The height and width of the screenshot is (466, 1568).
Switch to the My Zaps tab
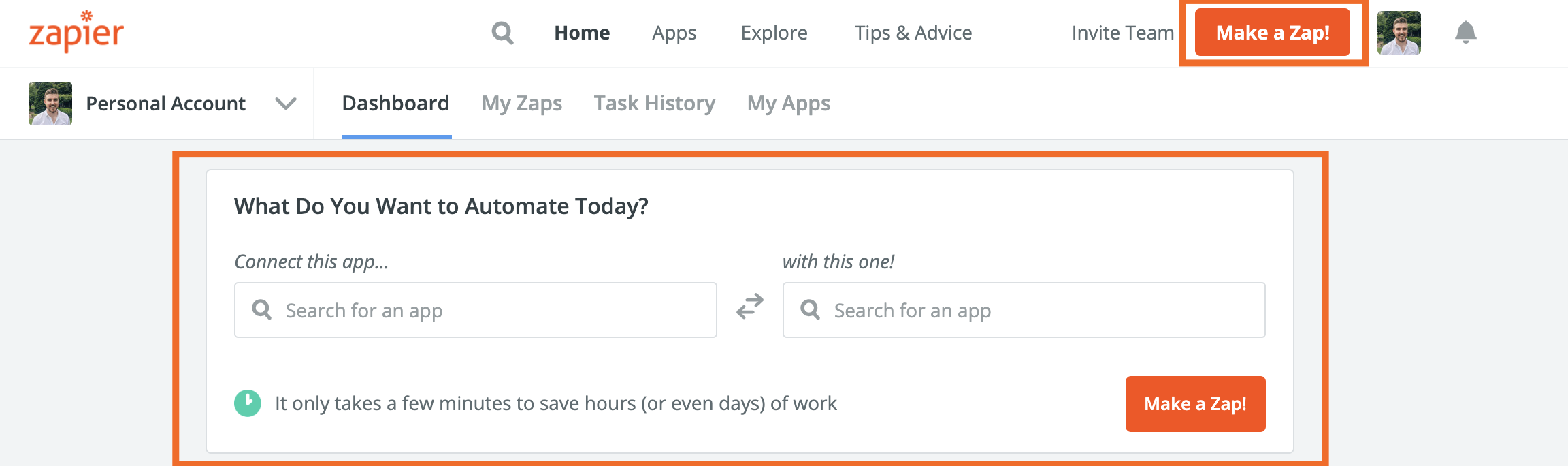(x=521, y=104)
